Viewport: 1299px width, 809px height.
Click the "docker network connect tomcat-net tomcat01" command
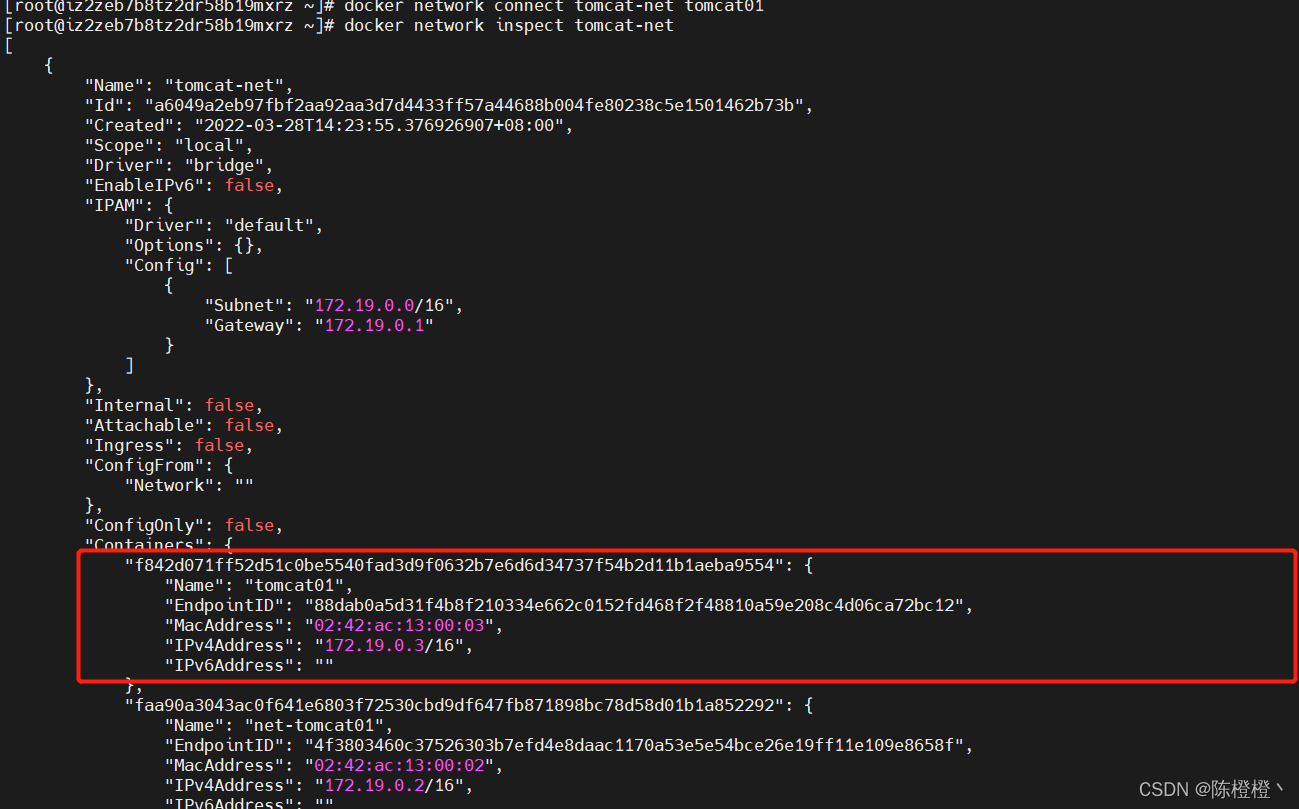pyautogui.click(x=554, y=6)
